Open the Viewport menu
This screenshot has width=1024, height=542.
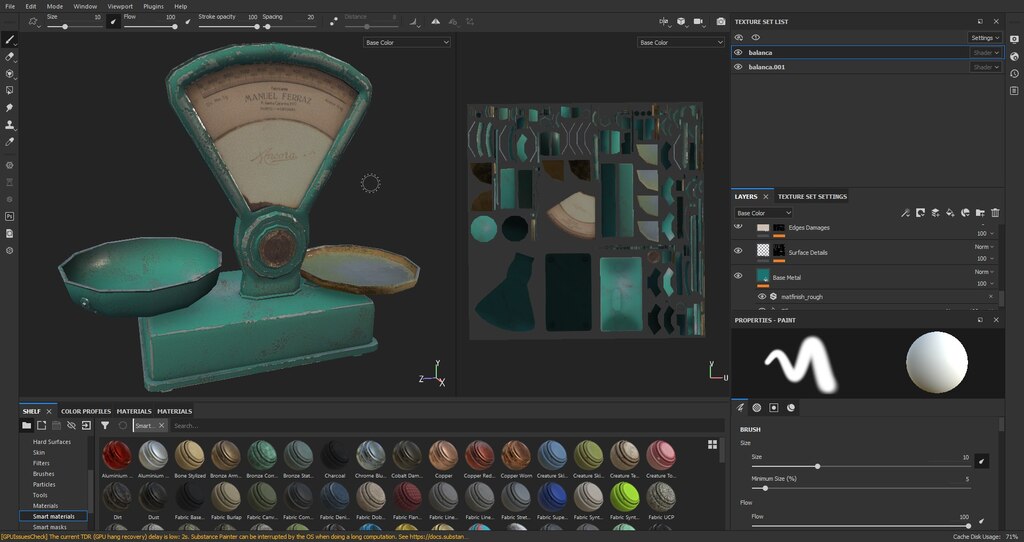[120, 6]
